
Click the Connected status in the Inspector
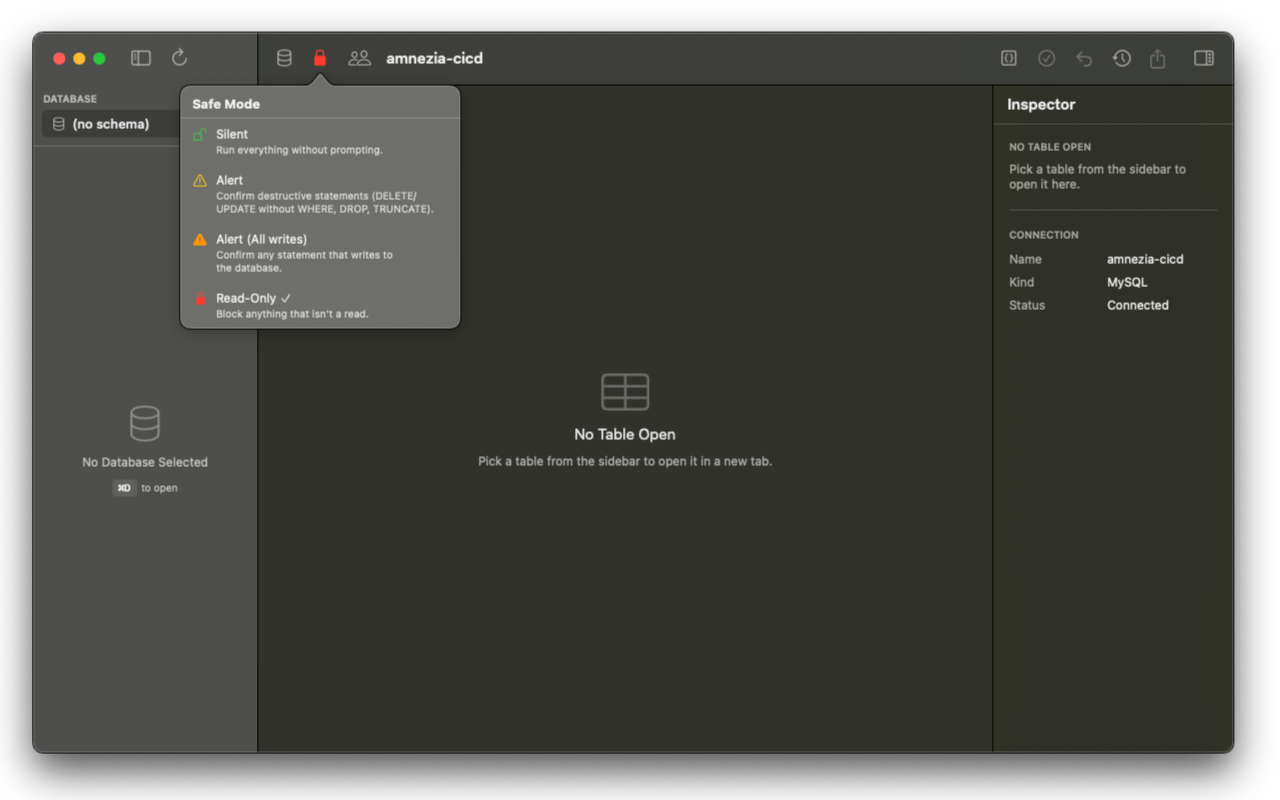(1137, 305)
